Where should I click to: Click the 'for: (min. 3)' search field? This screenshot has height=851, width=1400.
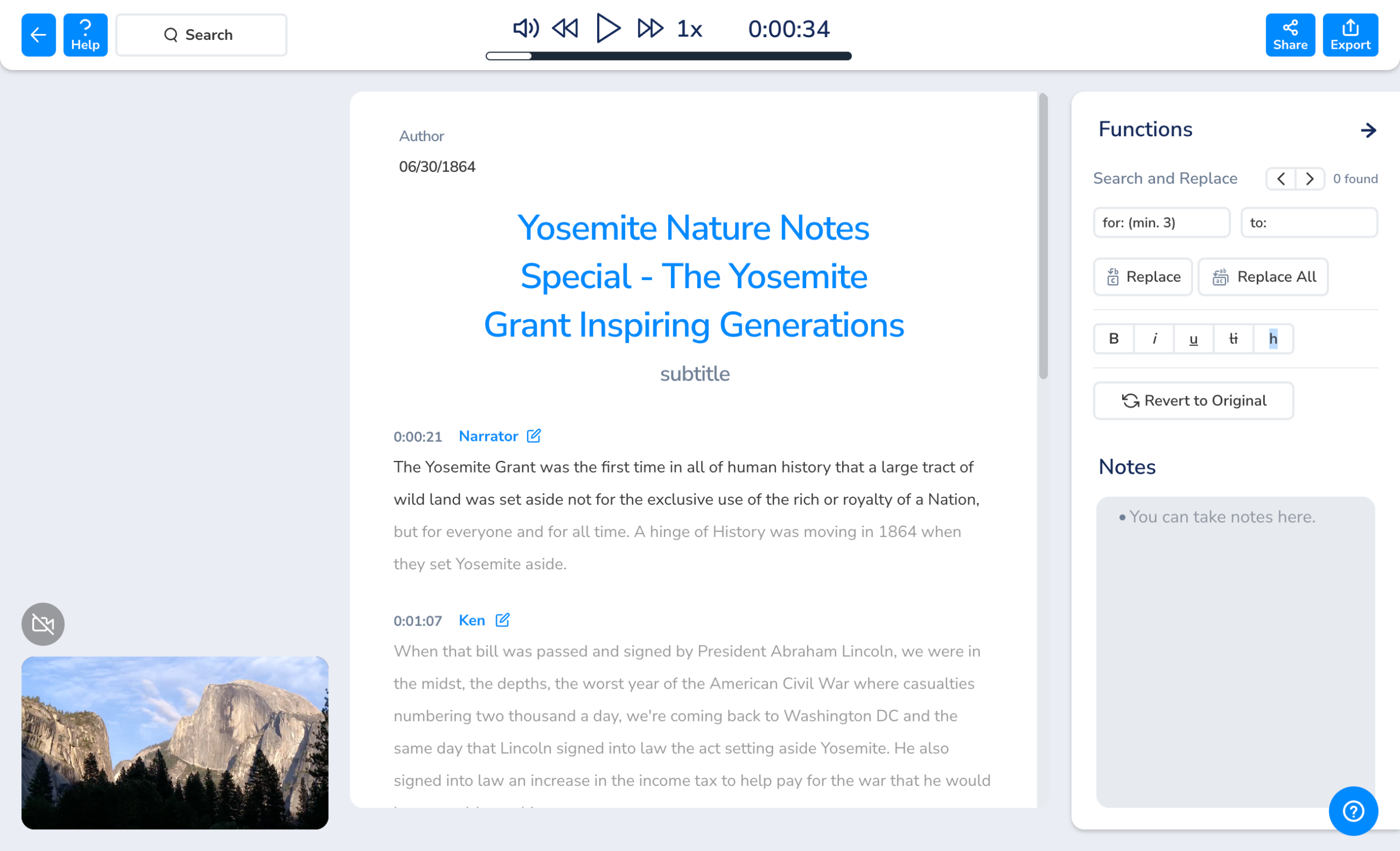(1161, 223)
